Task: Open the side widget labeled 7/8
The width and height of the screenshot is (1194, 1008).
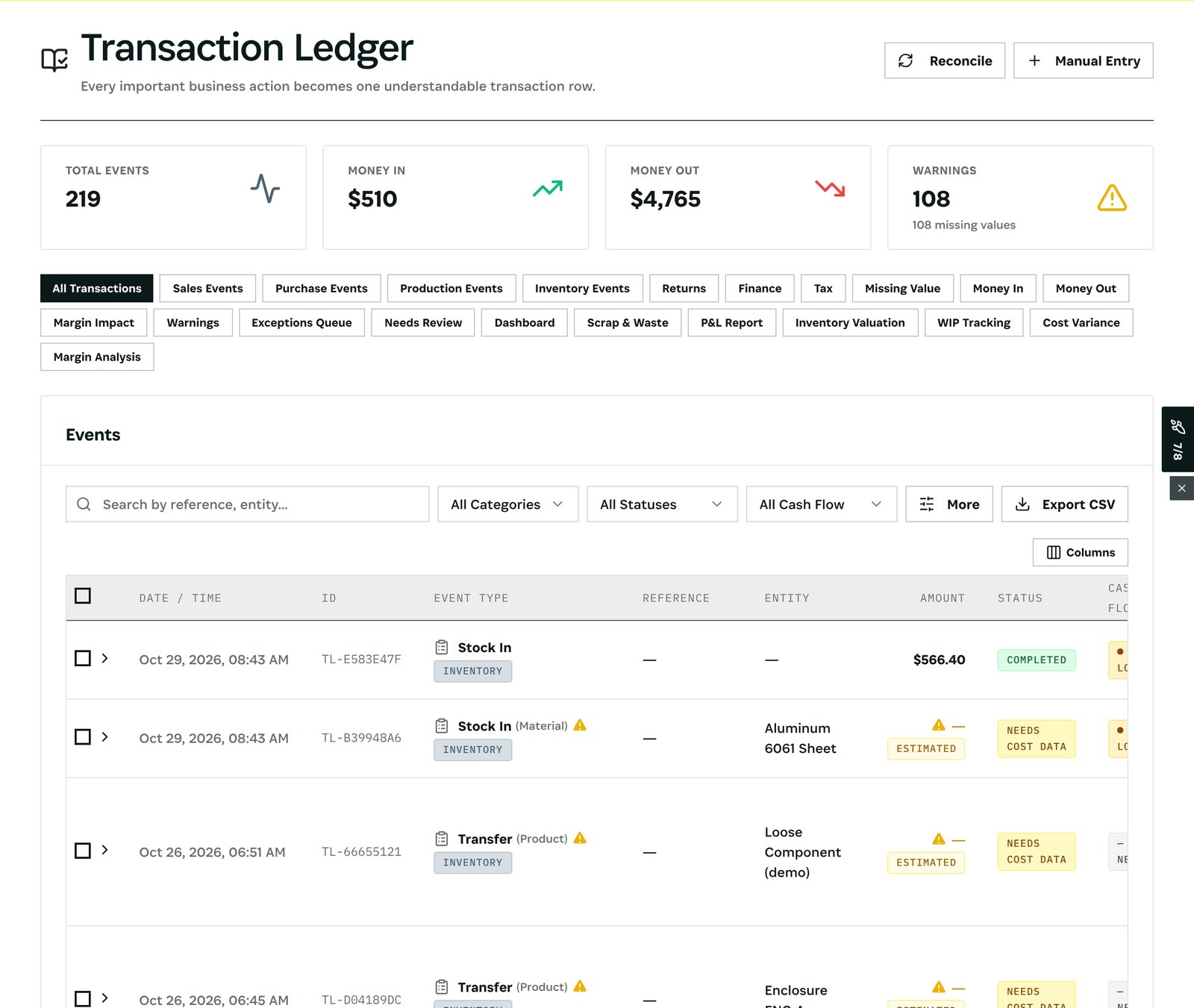Action: (1178, 439)
